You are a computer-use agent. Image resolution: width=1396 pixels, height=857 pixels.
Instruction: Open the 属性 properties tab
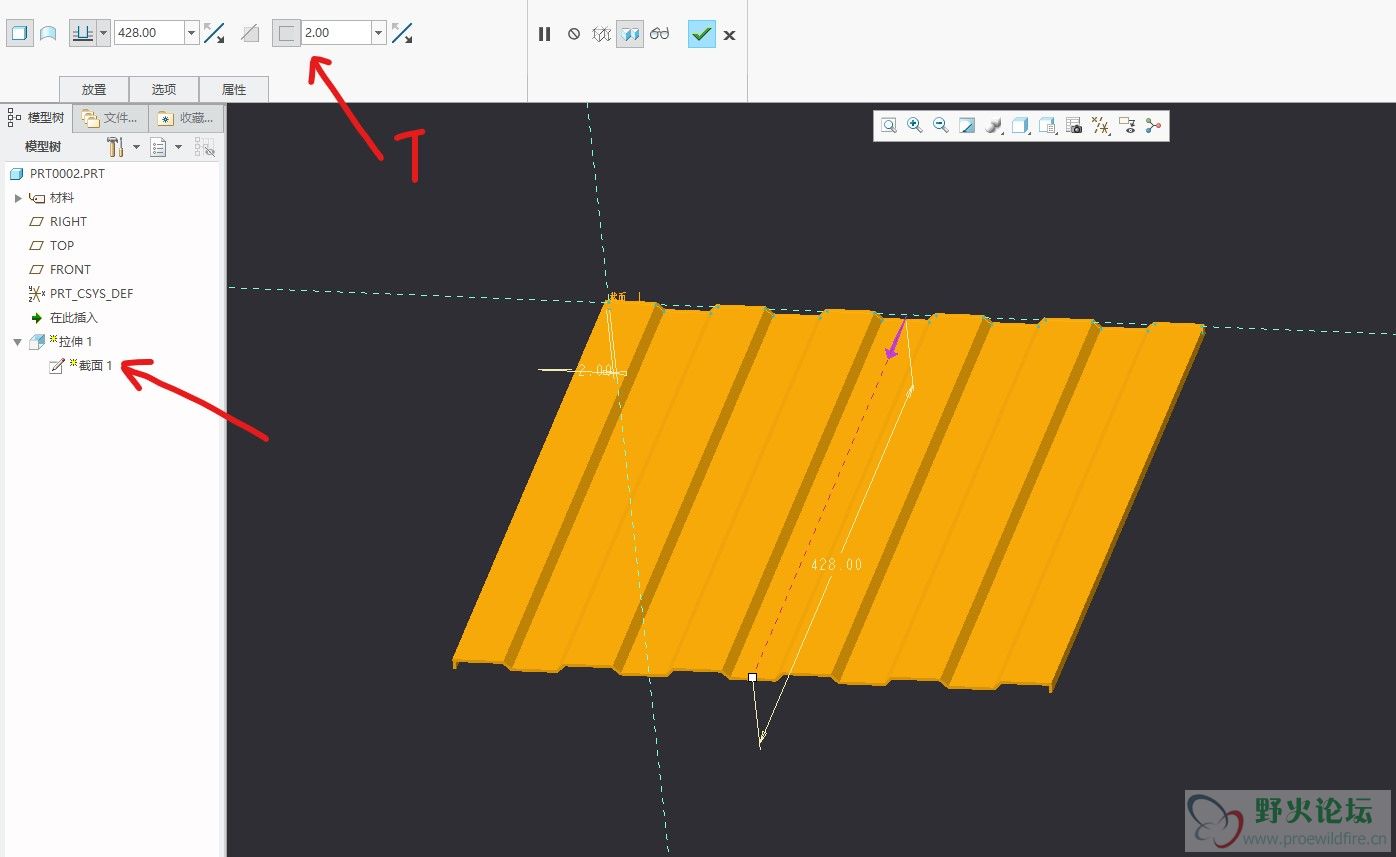tap(234, 89)
